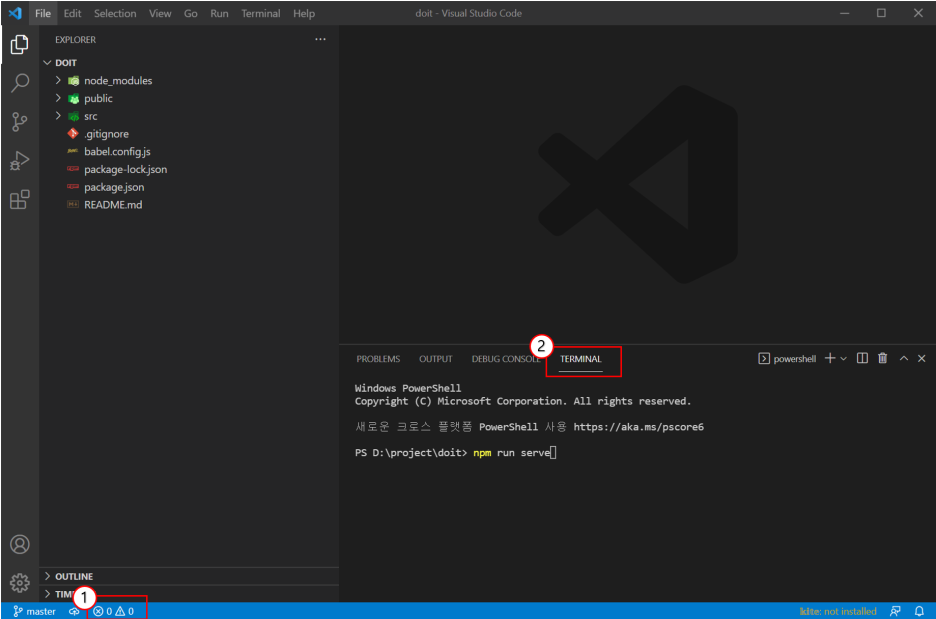Expand the node_modules folder chevron
Image resolution: width=936 pixels, height=619 pixels.
(x=58, y=80)
